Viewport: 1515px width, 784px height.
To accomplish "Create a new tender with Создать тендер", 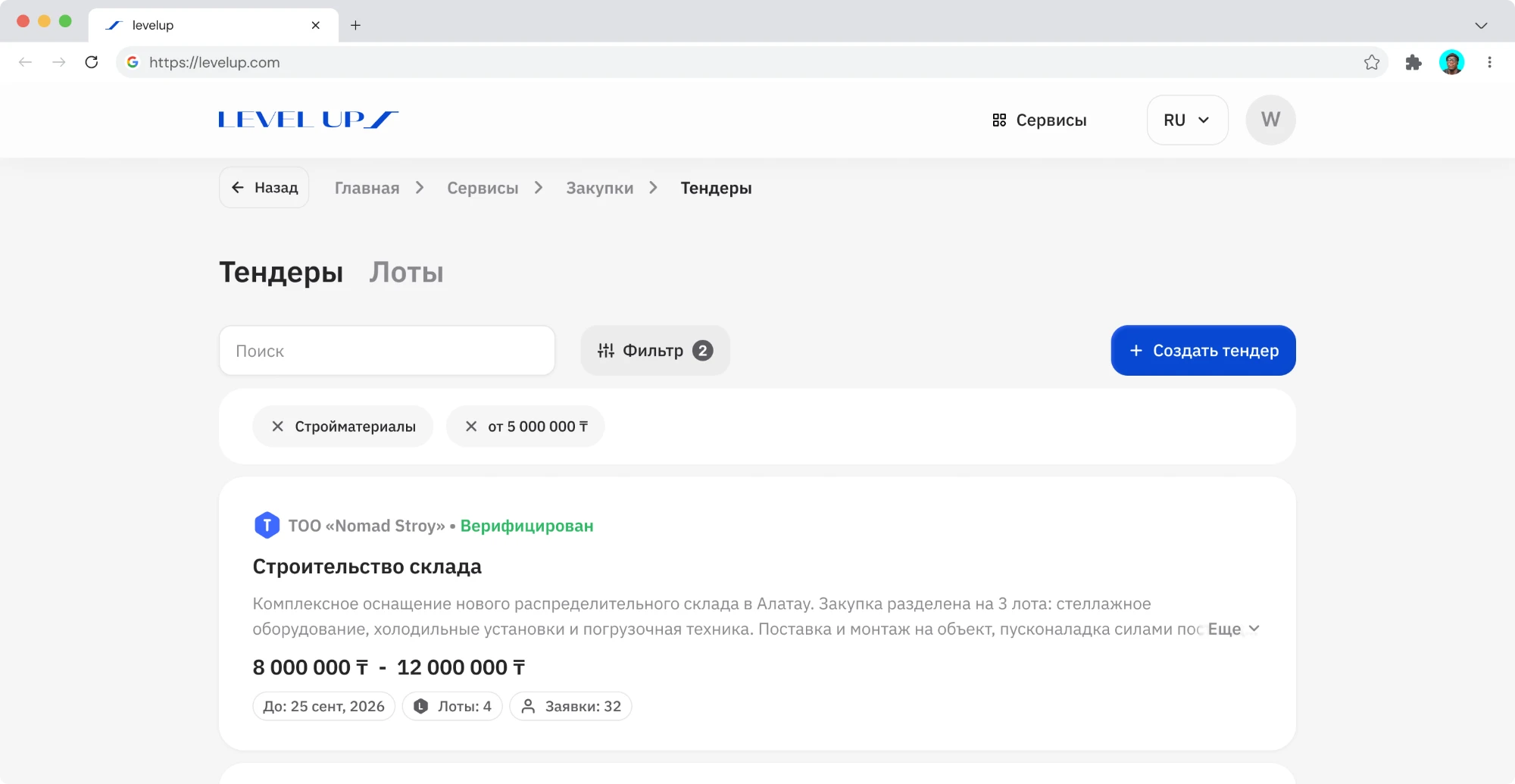I will tap(1203, 351).
